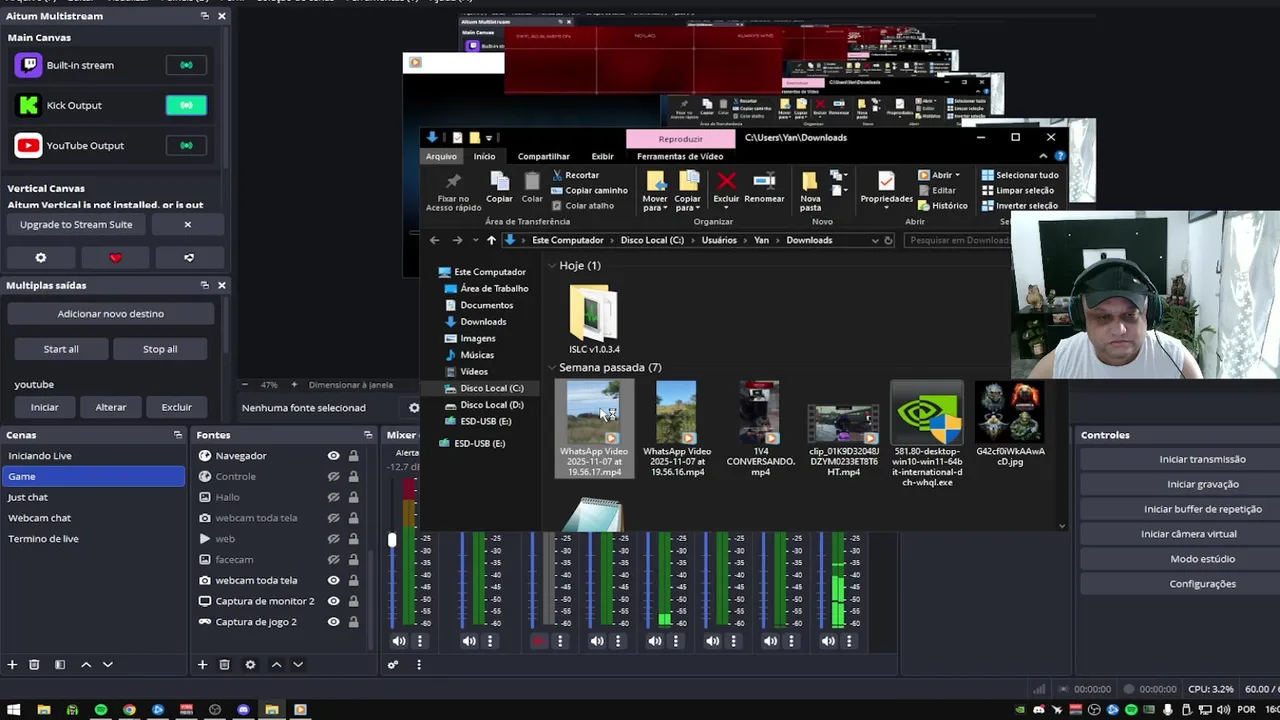
Task: Click the Twitch icon next to Built-in stream
Action: pyautogui.click(x=29, y=65)
